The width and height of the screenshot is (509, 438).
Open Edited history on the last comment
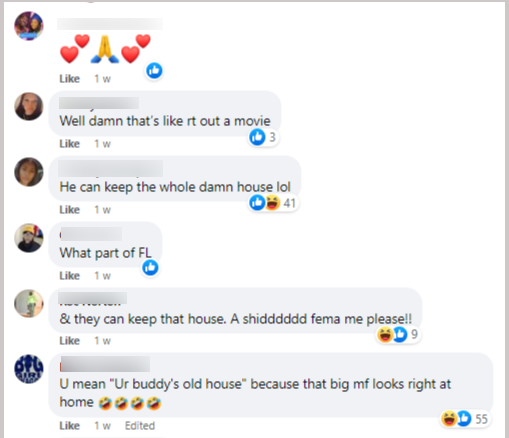point(140,426)
